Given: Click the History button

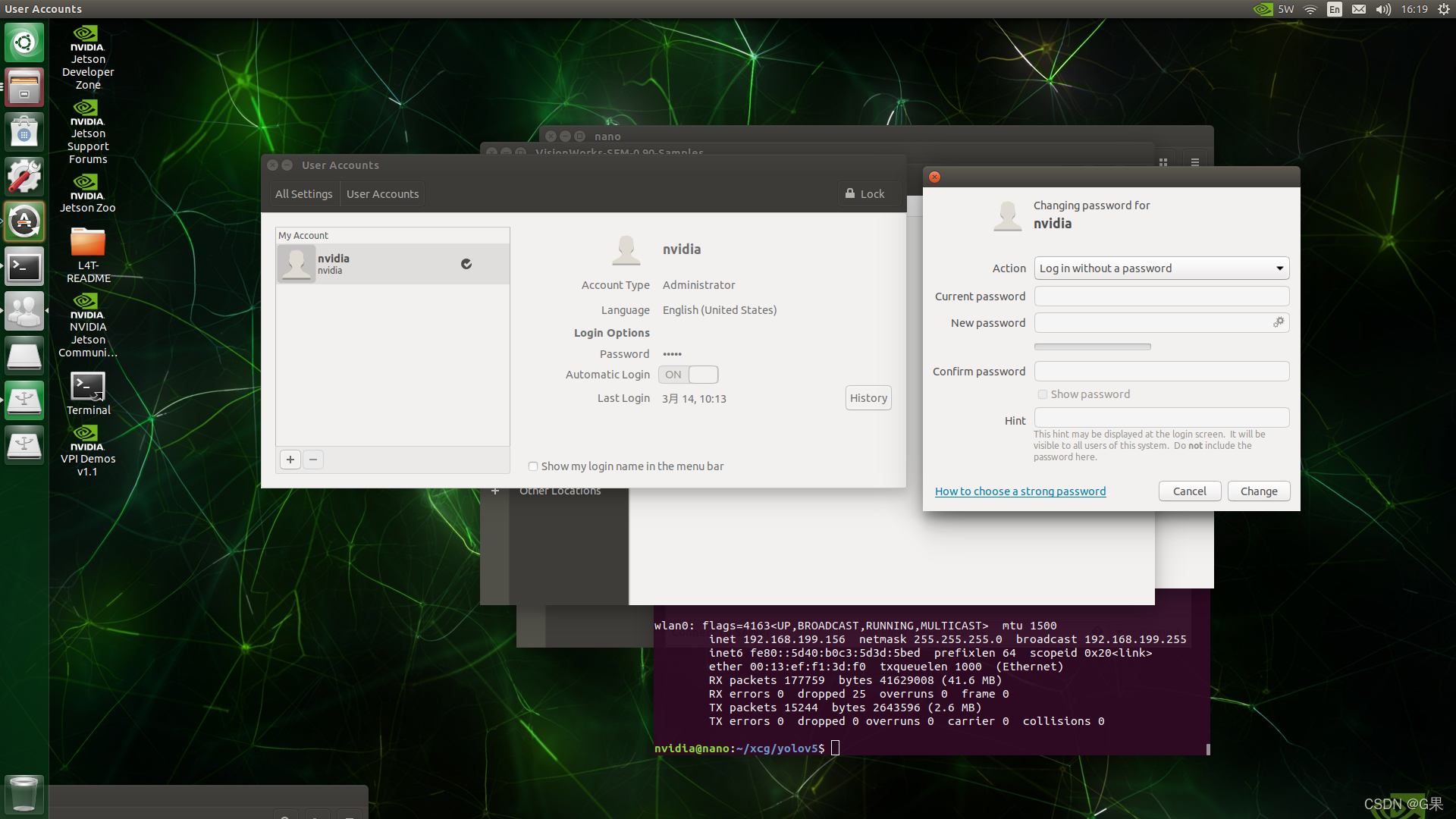Looking at the screenshot, I should point(868,398).
